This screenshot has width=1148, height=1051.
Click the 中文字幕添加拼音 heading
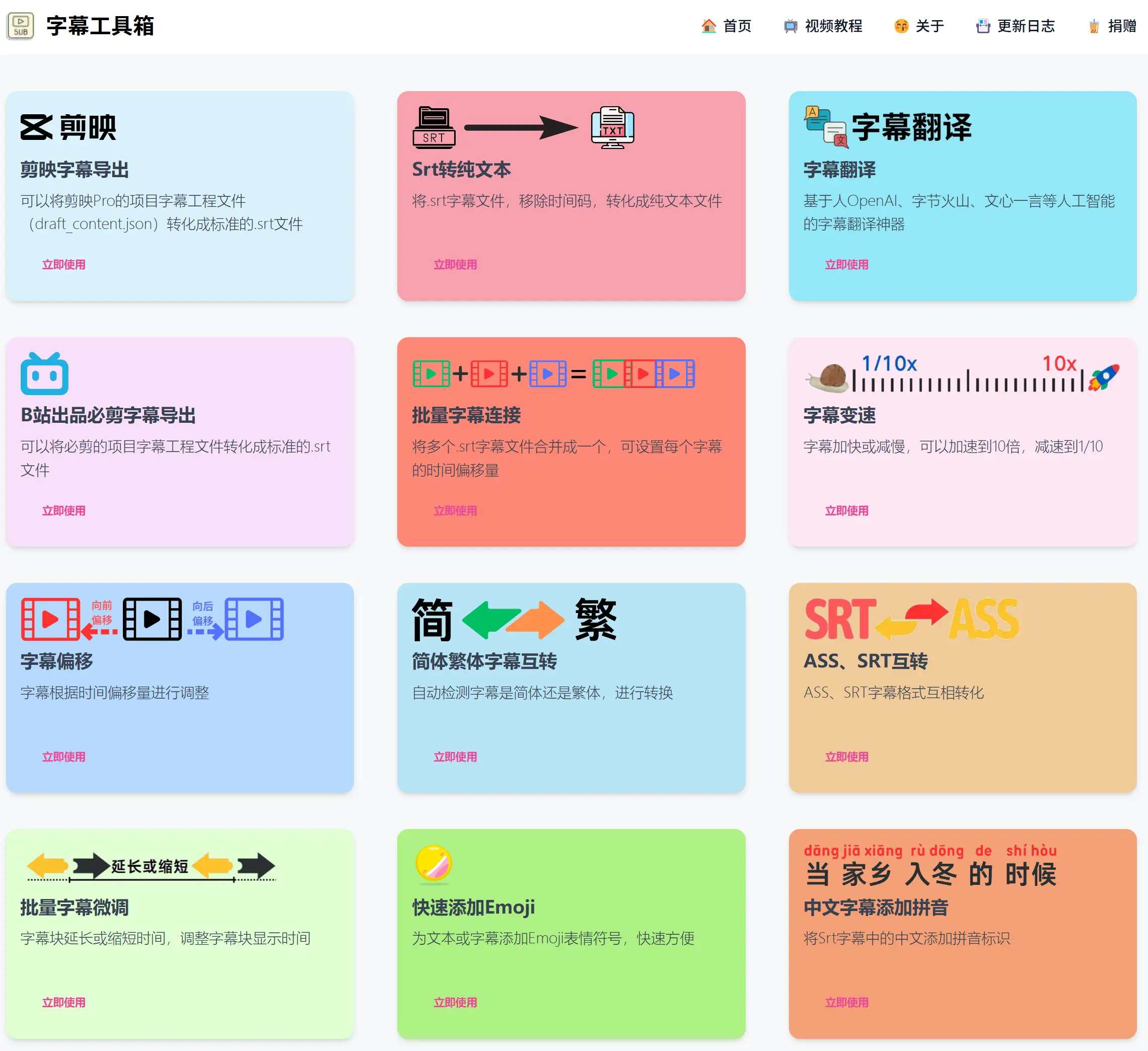tap(876, 907)
